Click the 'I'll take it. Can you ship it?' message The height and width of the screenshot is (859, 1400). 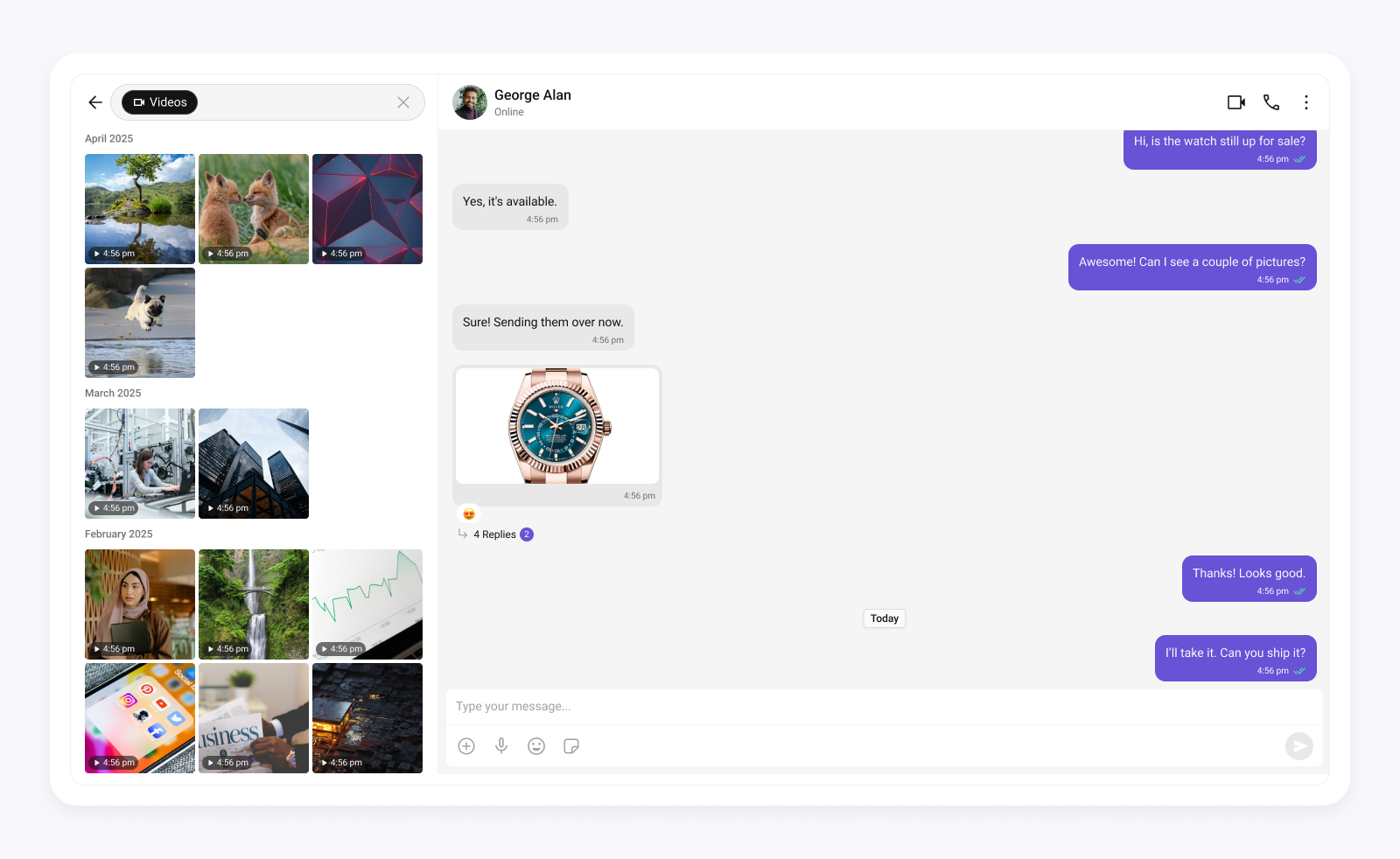pos(1235,659)
